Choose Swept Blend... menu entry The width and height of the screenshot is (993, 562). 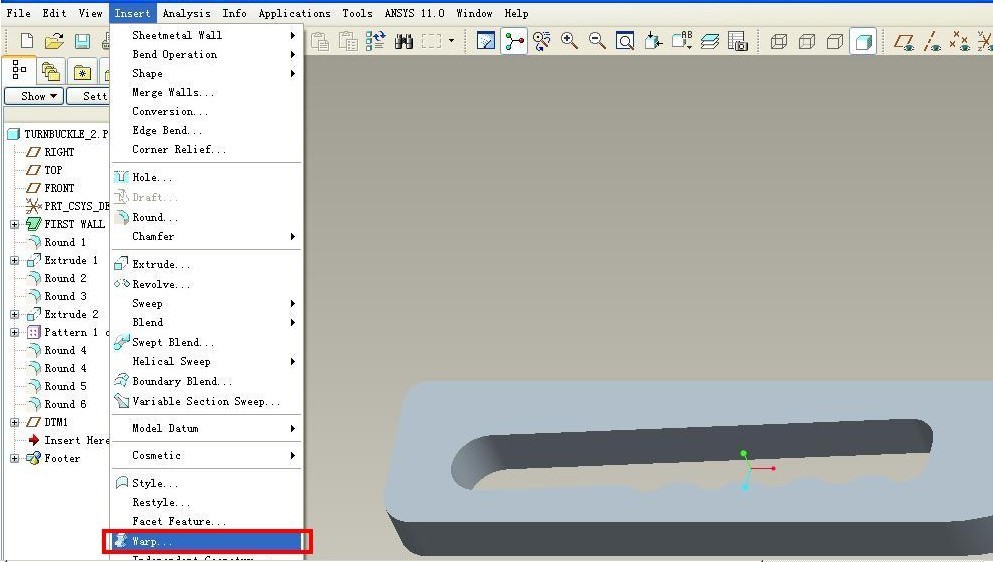[206, 342]
